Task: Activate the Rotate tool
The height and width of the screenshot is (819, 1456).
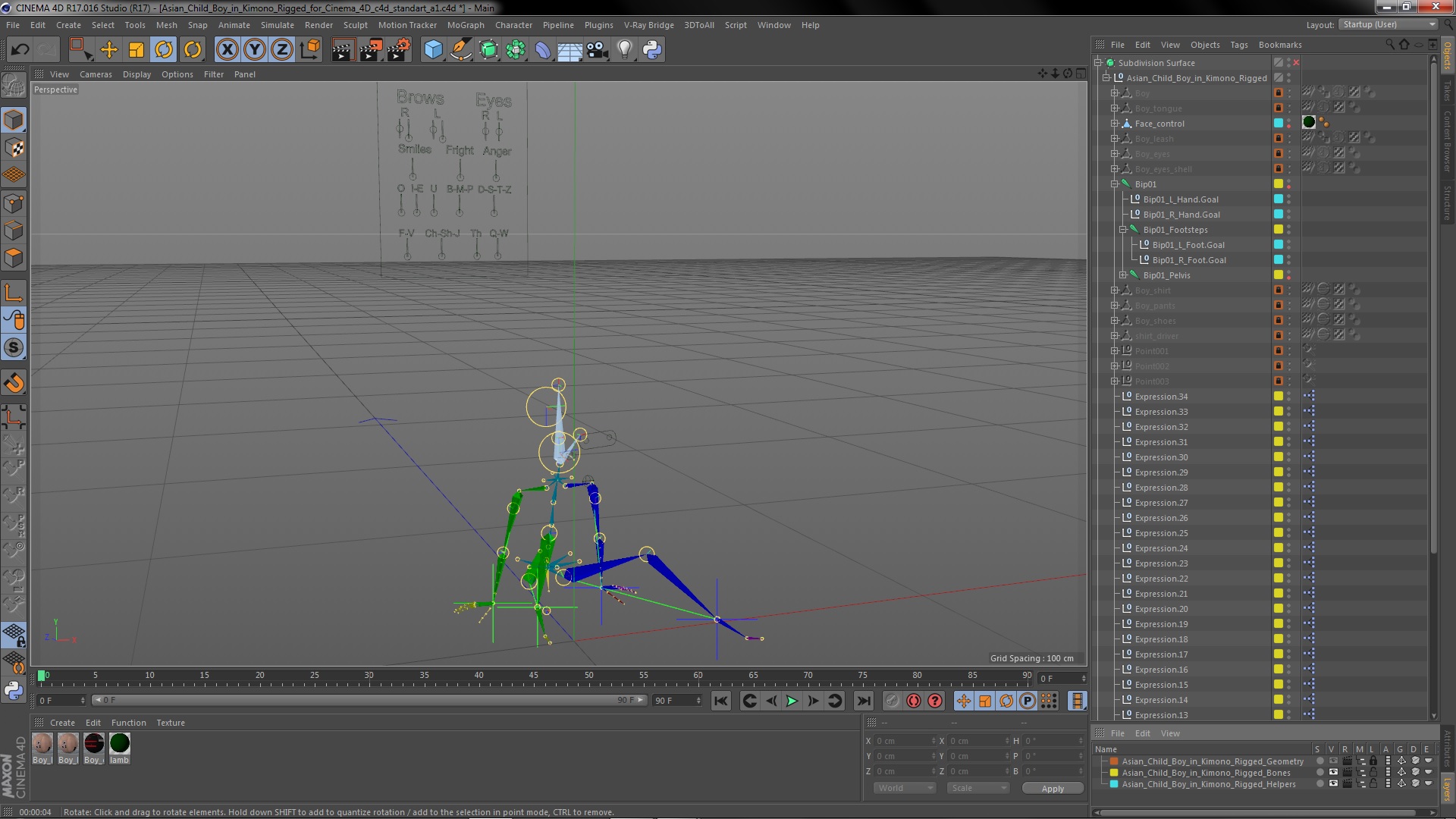Action: [x=164, y=50]
